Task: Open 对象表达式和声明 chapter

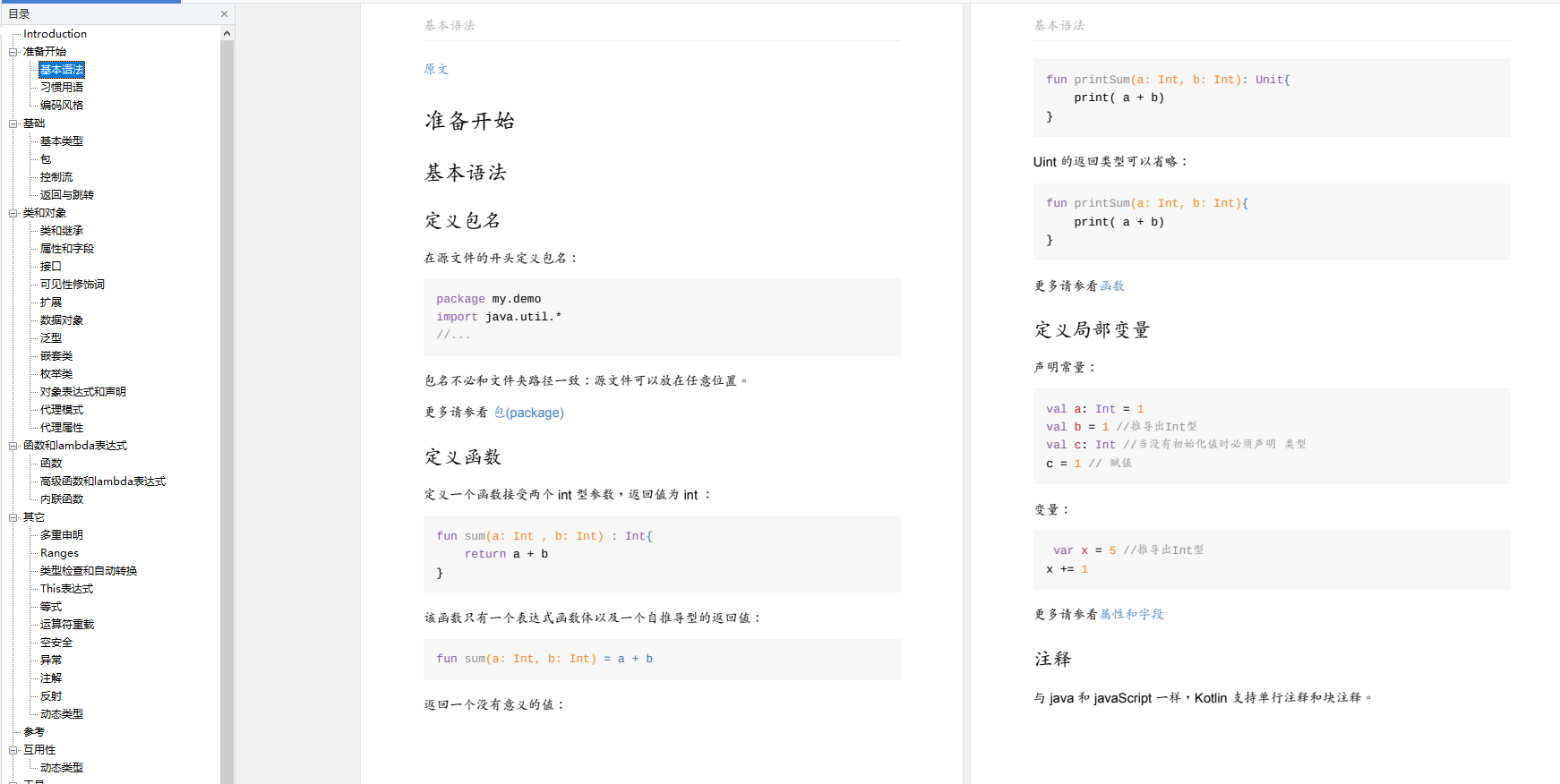Action: tap(83, 392)
